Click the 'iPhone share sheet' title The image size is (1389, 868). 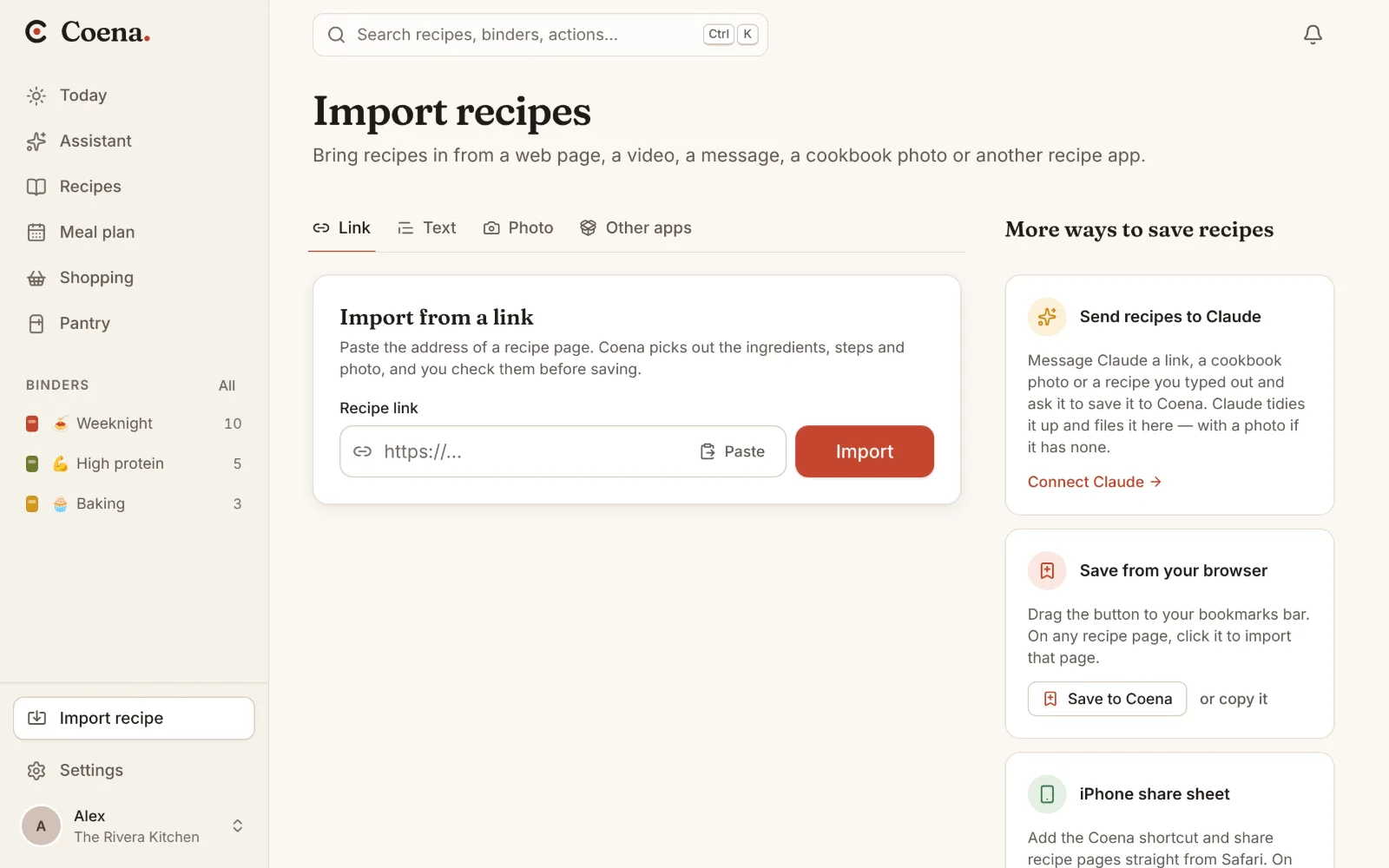pyautogui.click(x=1155, y=794)
